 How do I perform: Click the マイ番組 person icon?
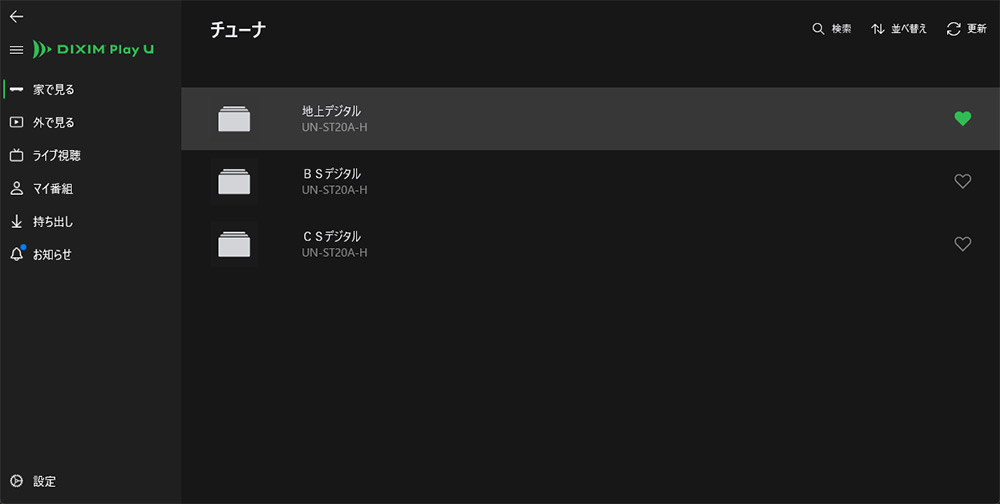(16, 188)
